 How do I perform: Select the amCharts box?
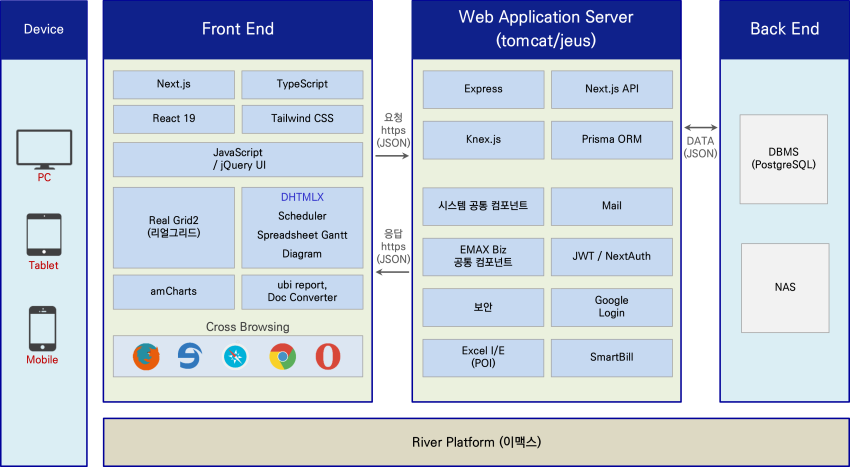[x=173, y=292]
